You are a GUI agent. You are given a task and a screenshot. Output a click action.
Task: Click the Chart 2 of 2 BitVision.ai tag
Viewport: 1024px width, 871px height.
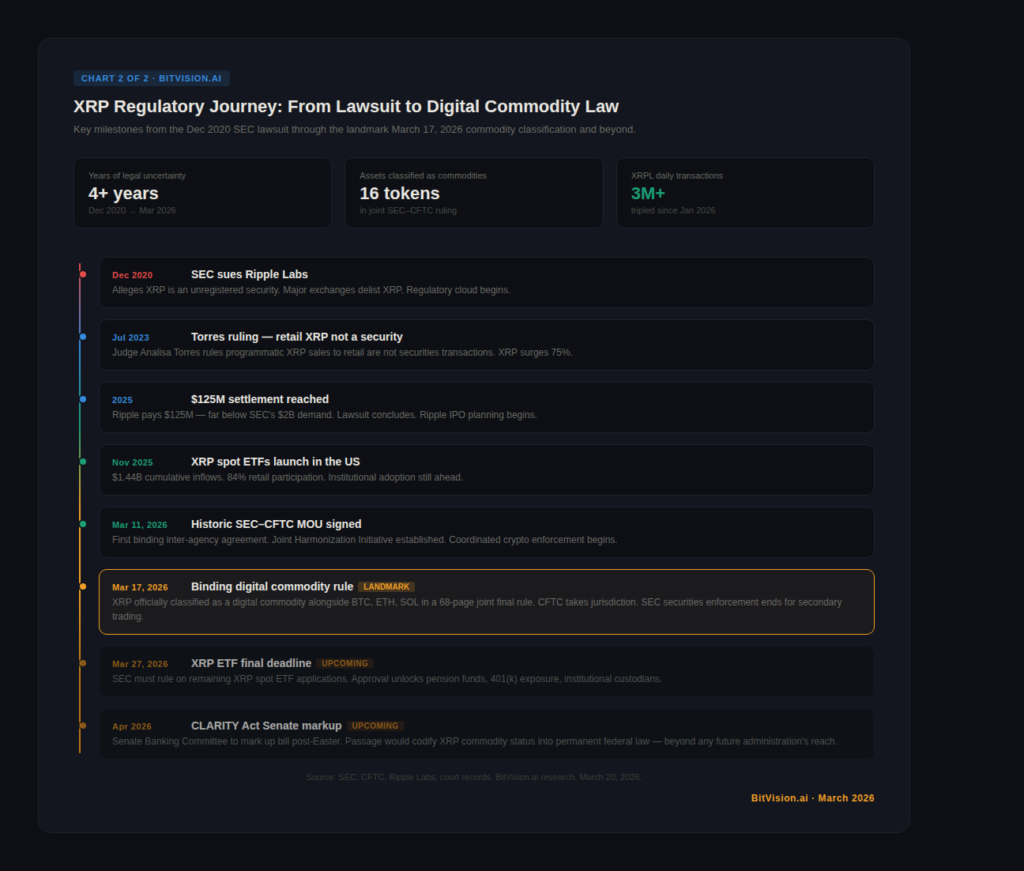(x=151, y=78)
